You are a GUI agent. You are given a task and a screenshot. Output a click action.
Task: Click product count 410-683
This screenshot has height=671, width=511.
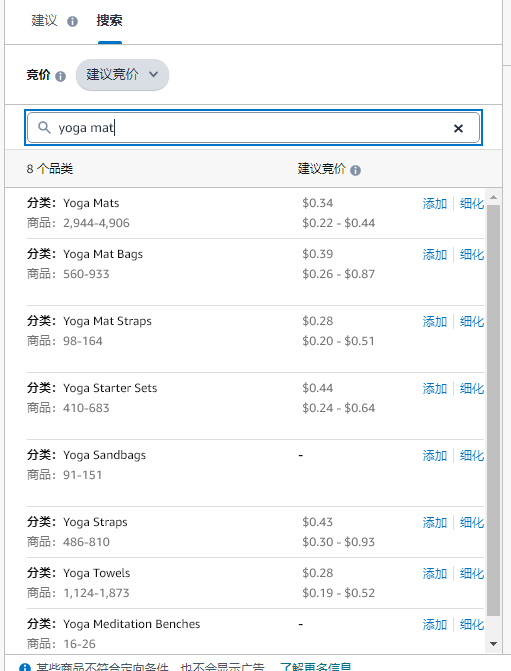[x=86, y=408]
